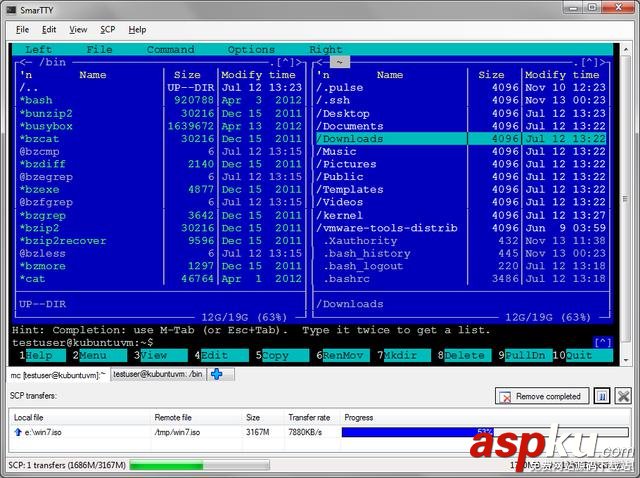
Task: Select /vmware-tools-distrib directory
Action: coord(461,228)
